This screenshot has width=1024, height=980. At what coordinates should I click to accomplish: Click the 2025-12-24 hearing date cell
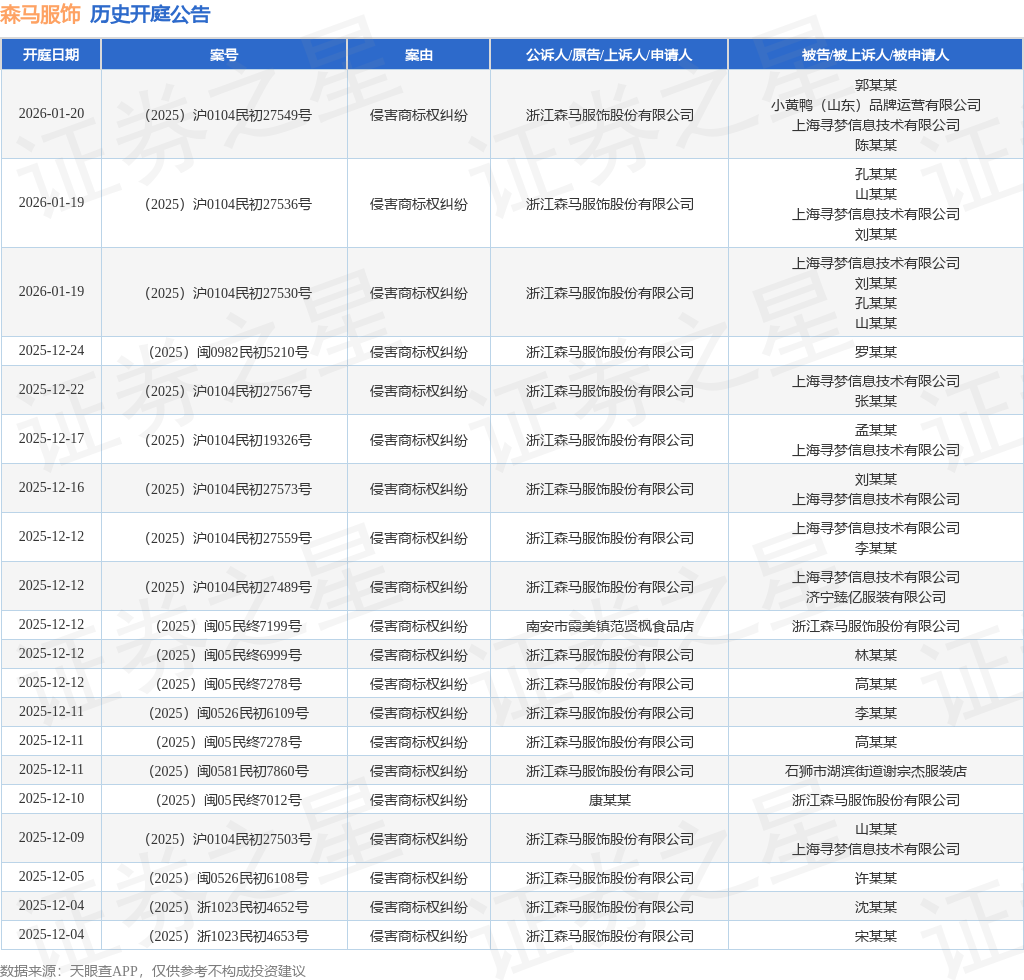pos(51,350)
